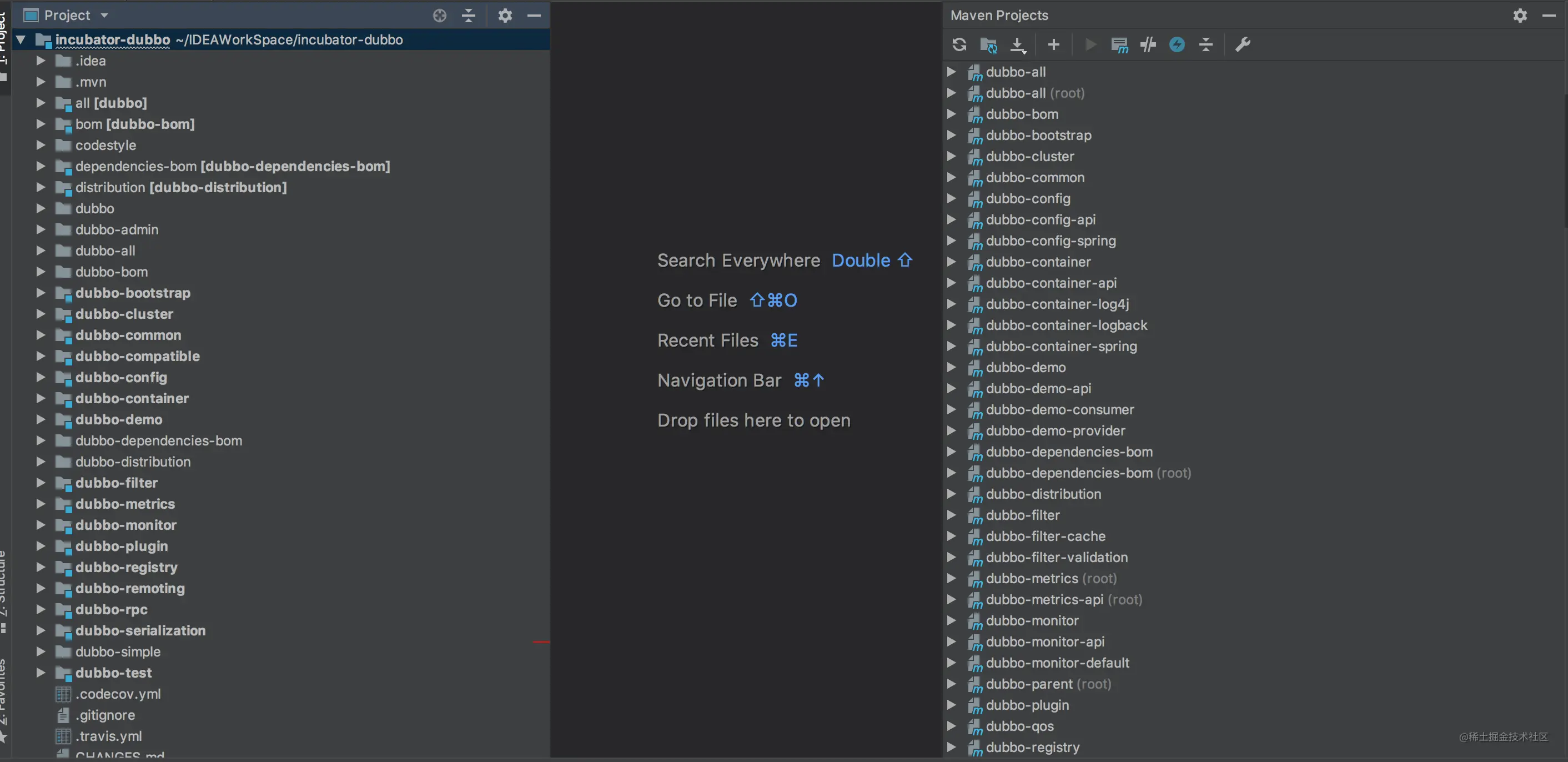Viewport: 1568px width, 762px height.
Task: Expand the .idea folder
Action: (40, 61)
